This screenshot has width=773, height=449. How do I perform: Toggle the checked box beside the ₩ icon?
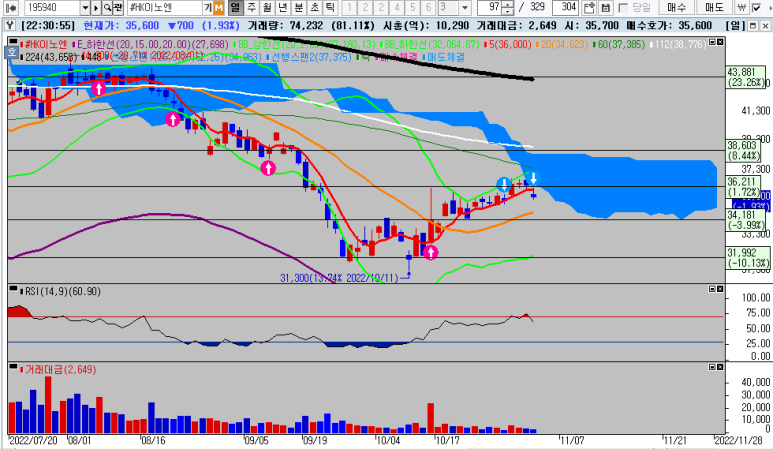(x=756, y=7)
